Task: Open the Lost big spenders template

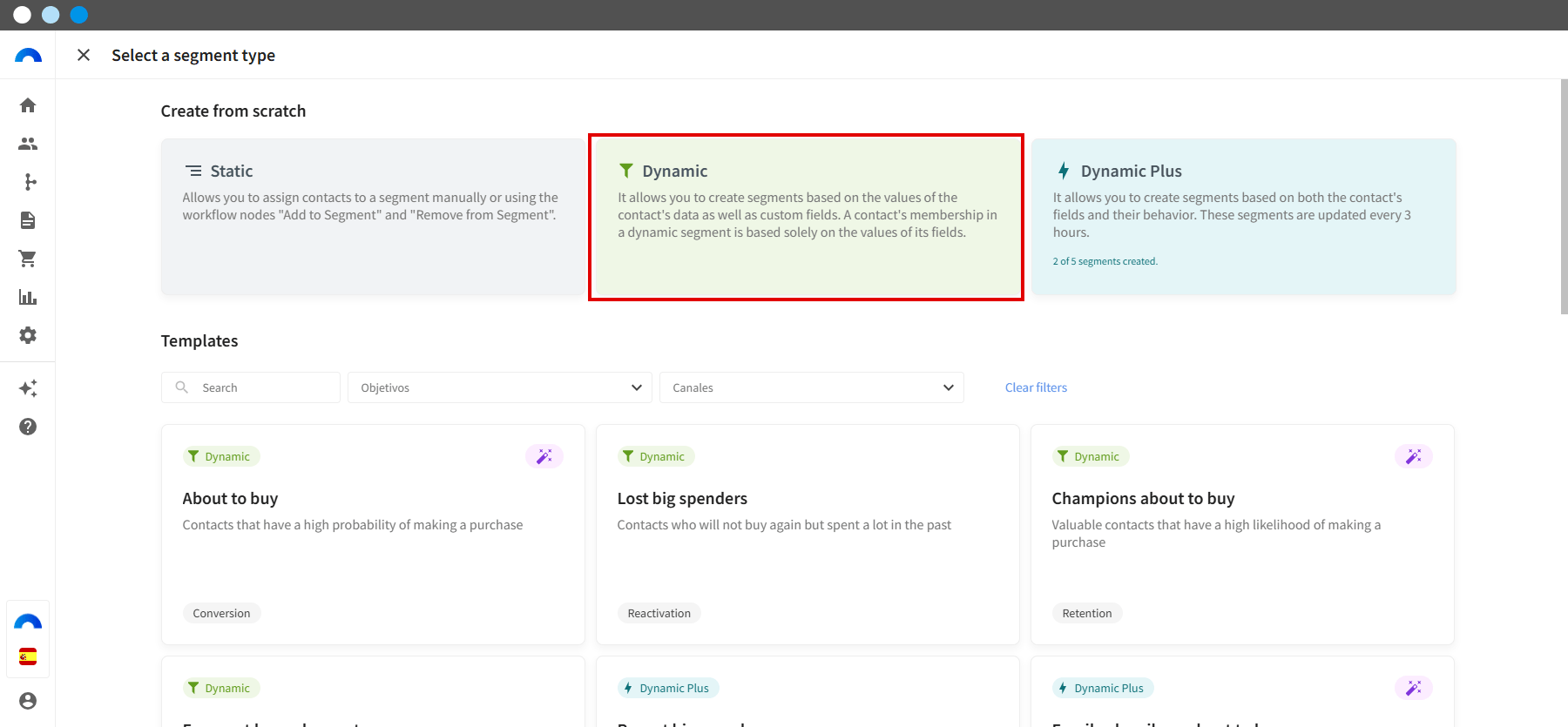Action: 808,535
